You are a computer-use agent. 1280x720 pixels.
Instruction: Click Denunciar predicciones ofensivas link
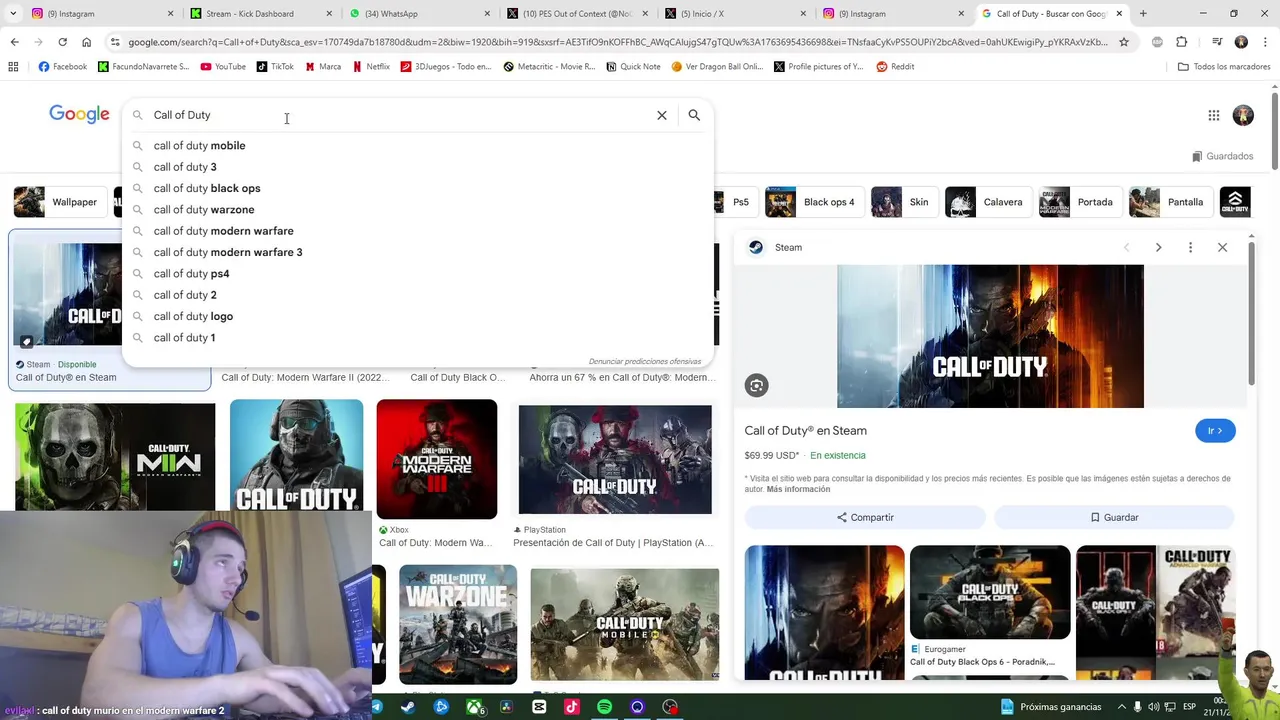tap(645, 361)
